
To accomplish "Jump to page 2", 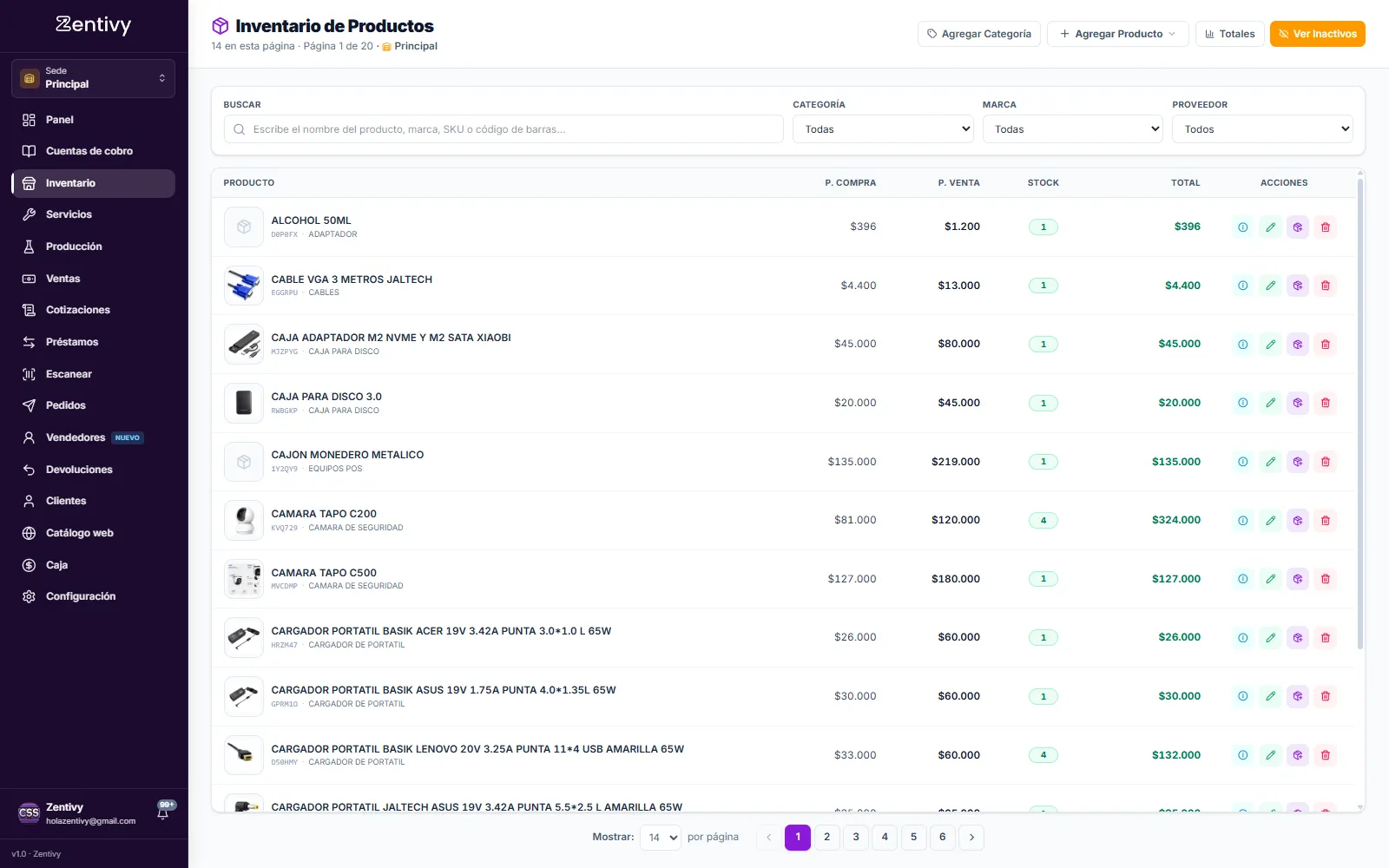I will click(827, 838).
